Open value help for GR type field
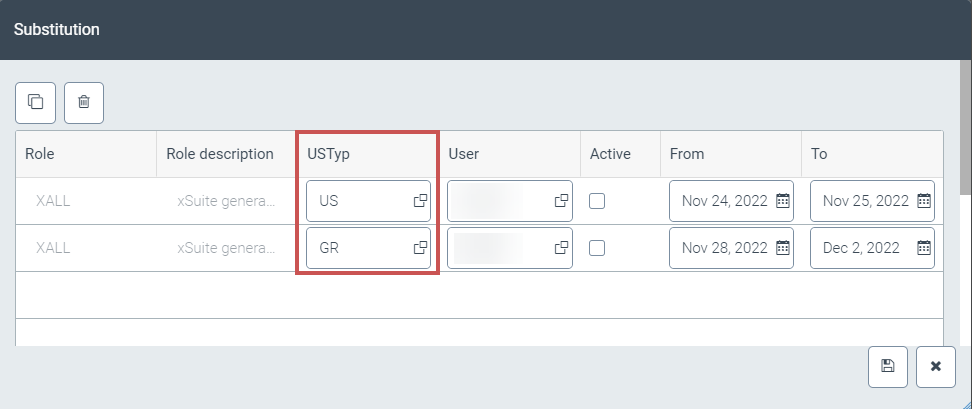This screenshot has height=409, width=972. pos(421,248)
